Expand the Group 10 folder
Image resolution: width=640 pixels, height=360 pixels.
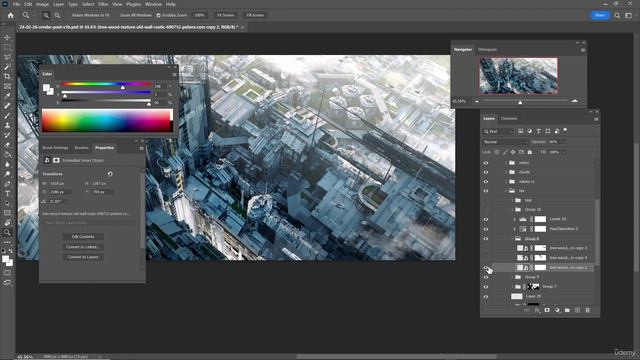click(x=512, y=210)
